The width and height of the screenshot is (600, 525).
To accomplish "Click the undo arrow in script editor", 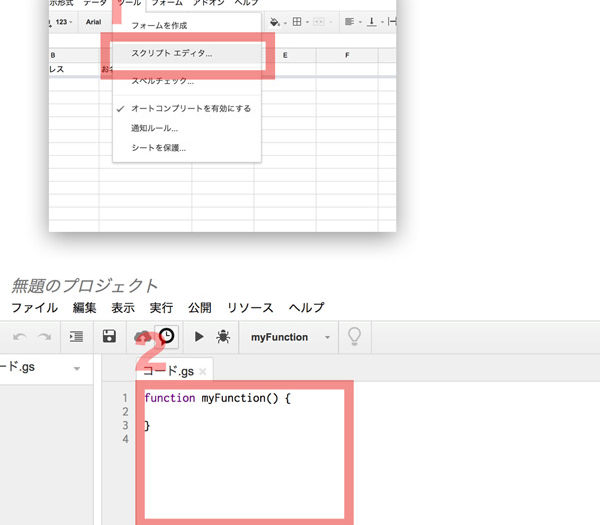I will click(20, 337).
